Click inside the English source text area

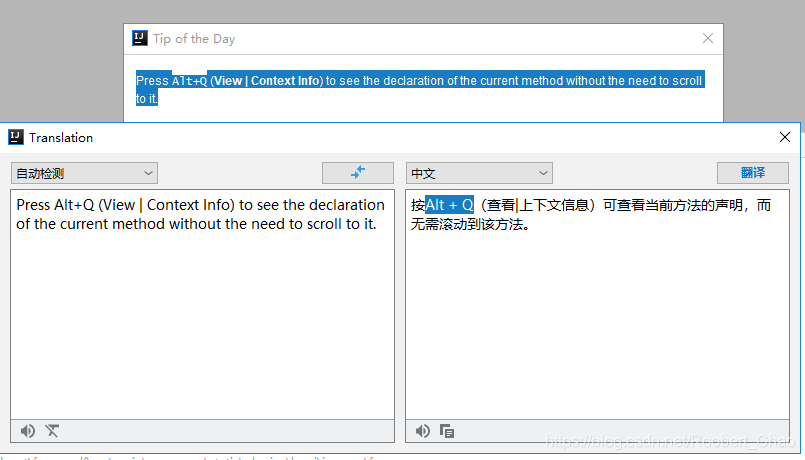202,304
